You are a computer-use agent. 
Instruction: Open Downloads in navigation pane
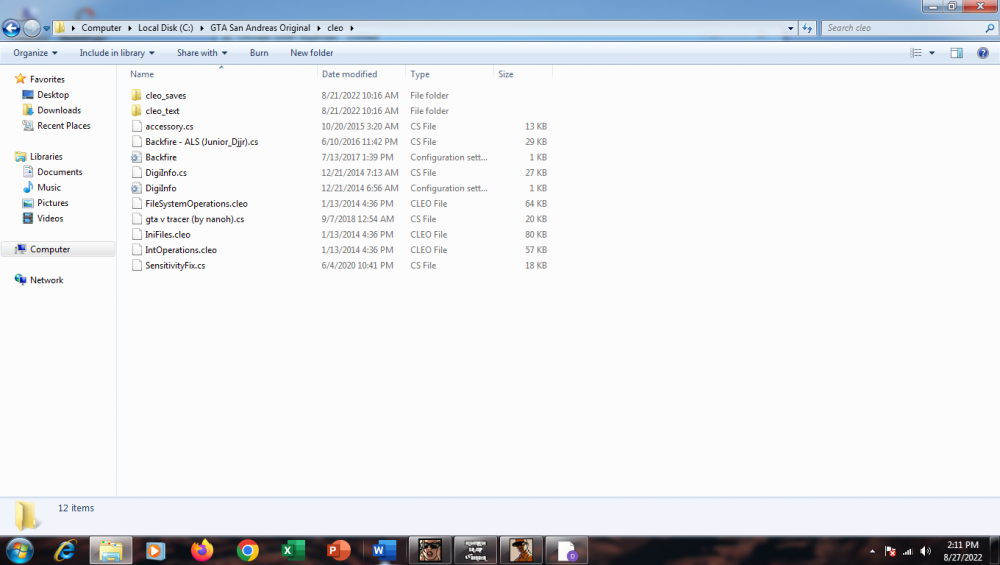(x=59, y=110)
